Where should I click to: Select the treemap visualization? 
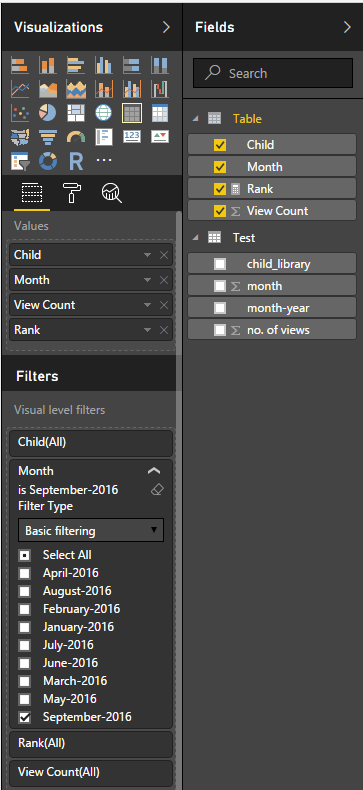click(x=76, y=113)
